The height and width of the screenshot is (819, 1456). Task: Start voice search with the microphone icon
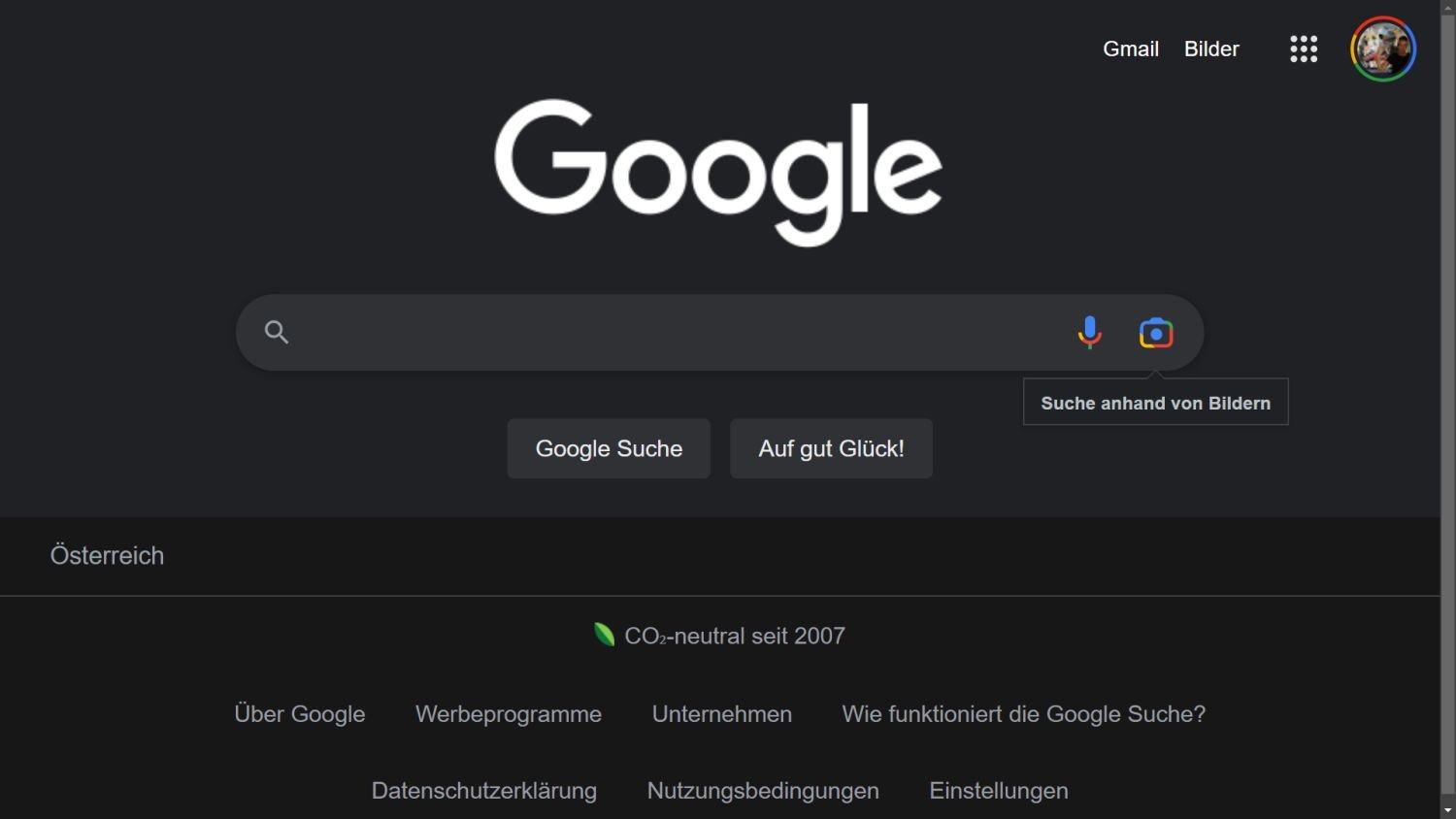pos(1090,332)
